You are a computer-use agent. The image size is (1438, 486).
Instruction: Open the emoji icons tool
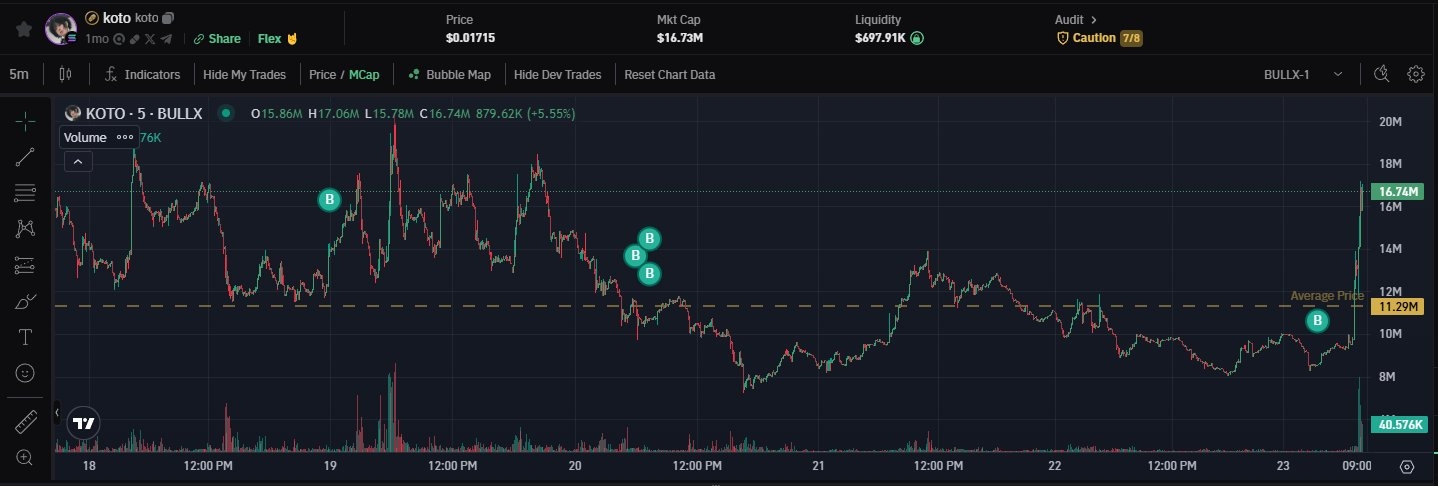click(x=26, y=373)
